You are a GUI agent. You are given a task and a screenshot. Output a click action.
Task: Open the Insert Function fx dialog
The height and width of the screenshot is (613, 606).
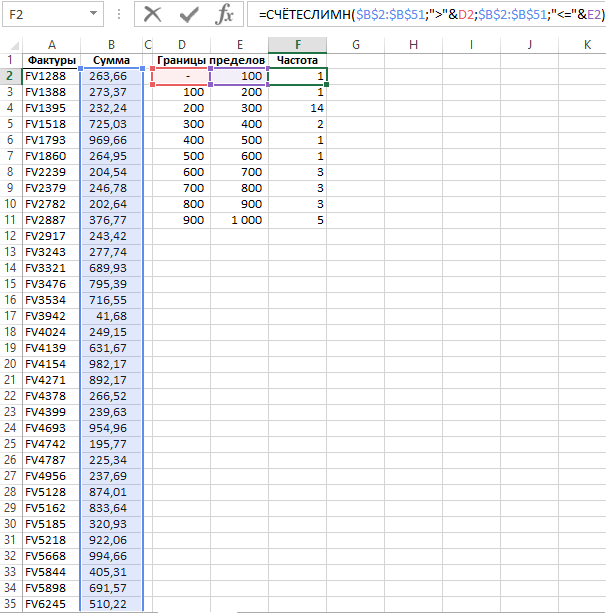pos(226,15)
